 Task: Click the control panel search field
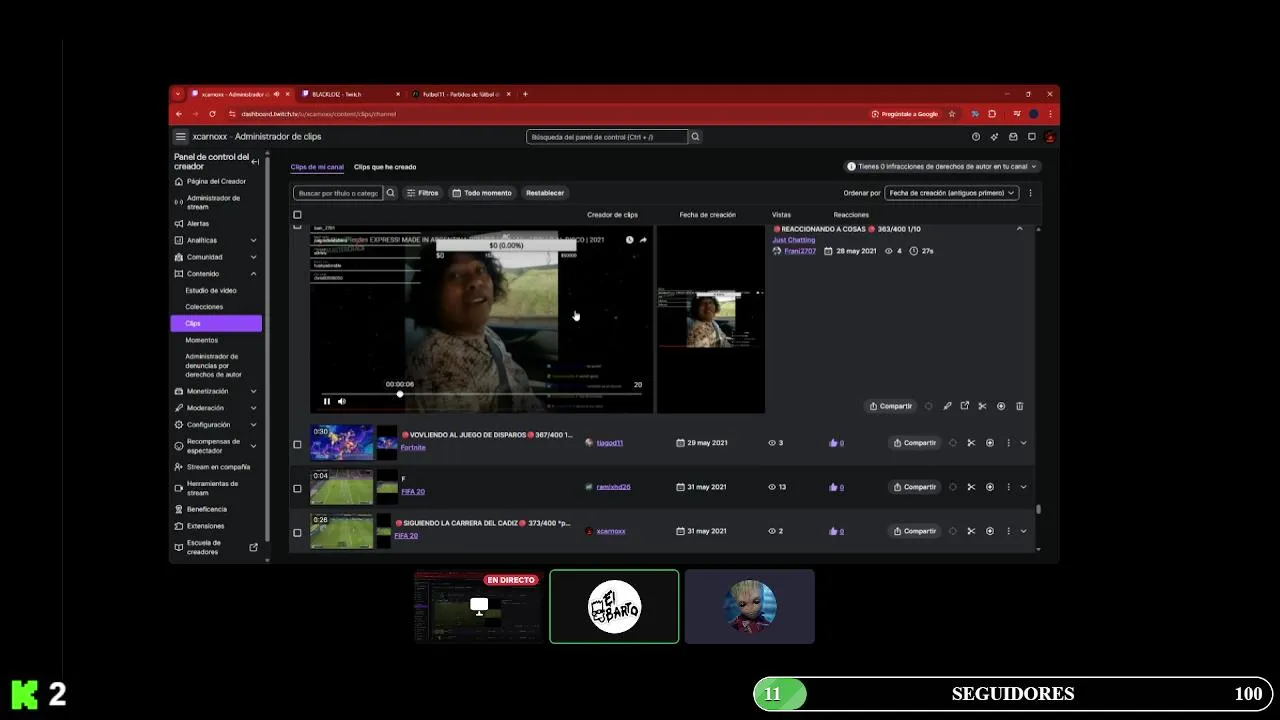pos(607,137)
